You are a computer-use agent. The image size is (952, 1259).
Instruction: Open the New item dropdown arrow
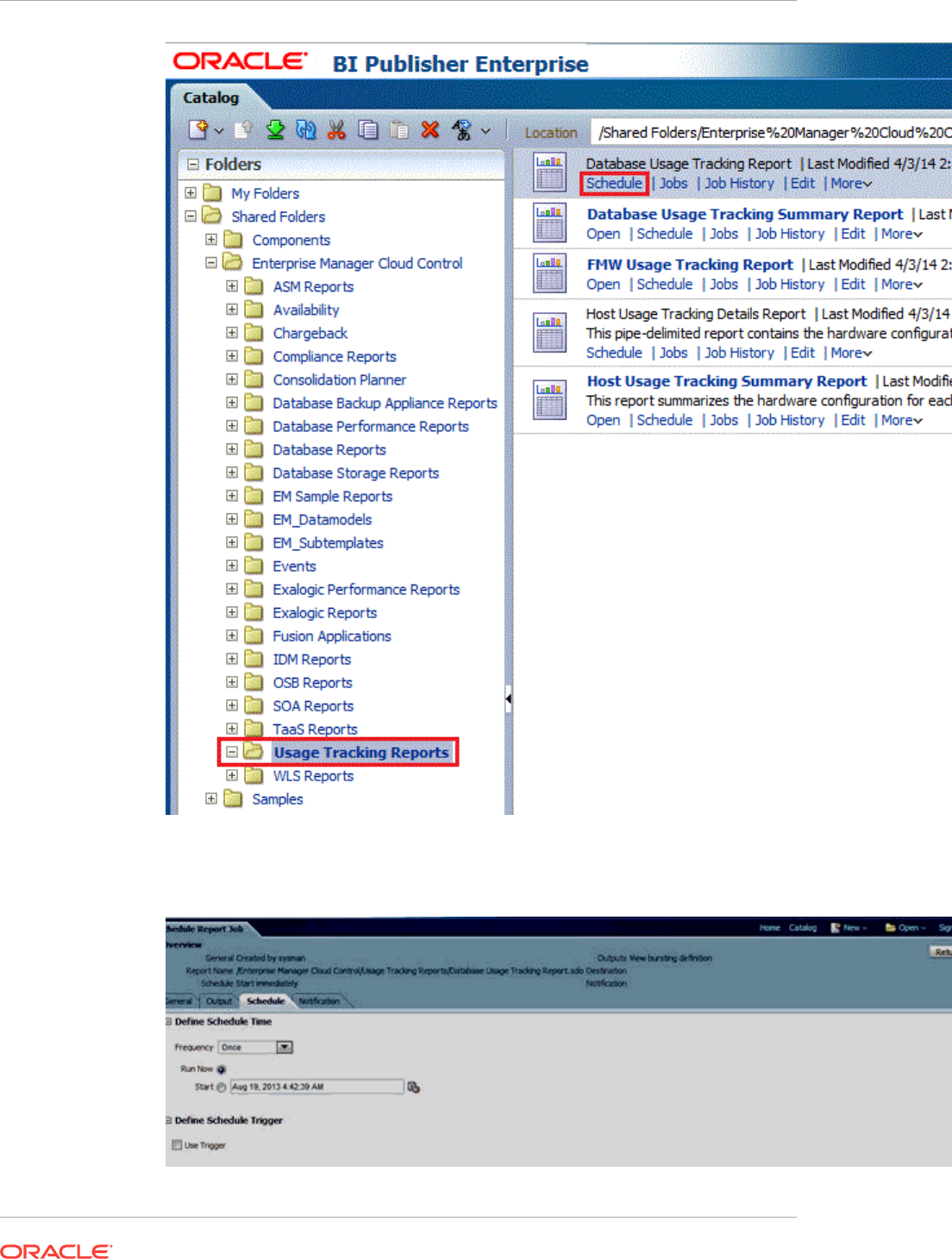tap(219, 131)
